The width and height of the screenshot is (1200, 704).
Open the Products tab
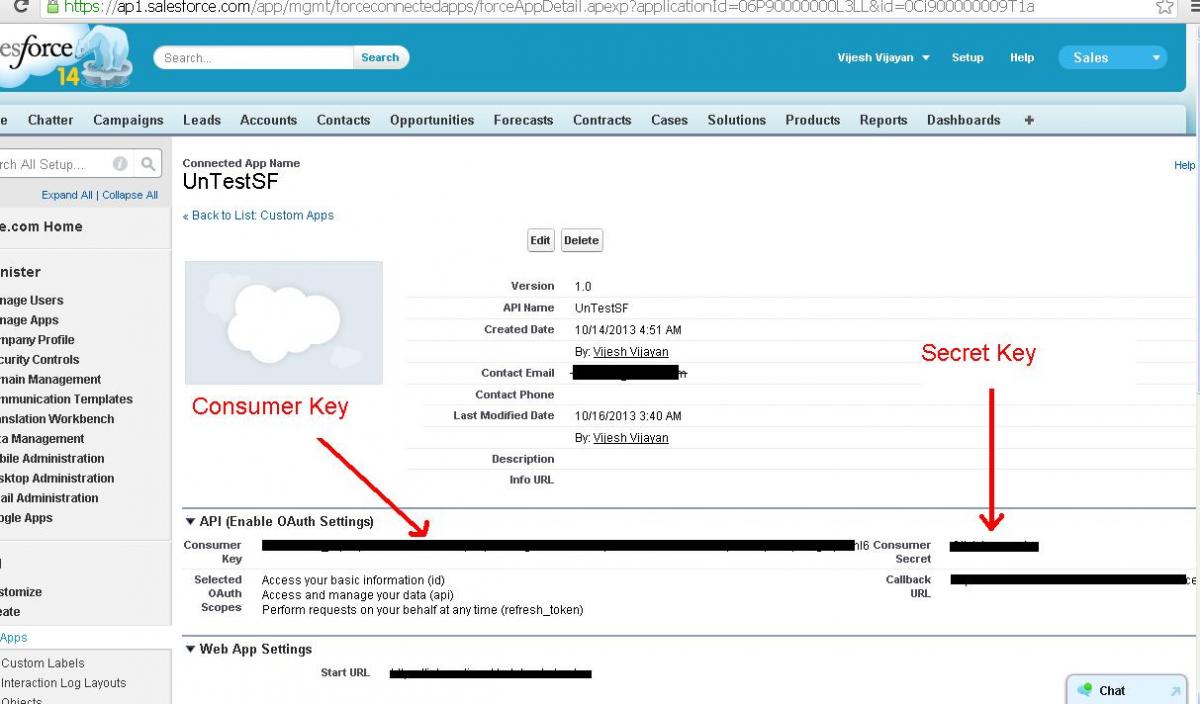point(812,120)
